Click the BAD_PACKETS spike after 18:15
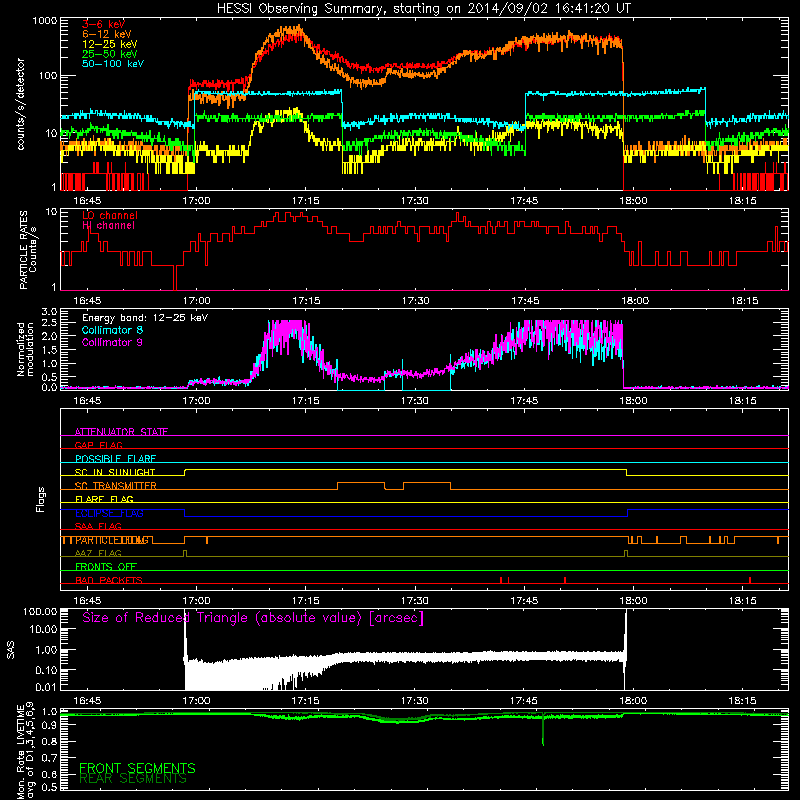Image resolution: width=800 pixels, height=800 pixels. click(749, 580)
